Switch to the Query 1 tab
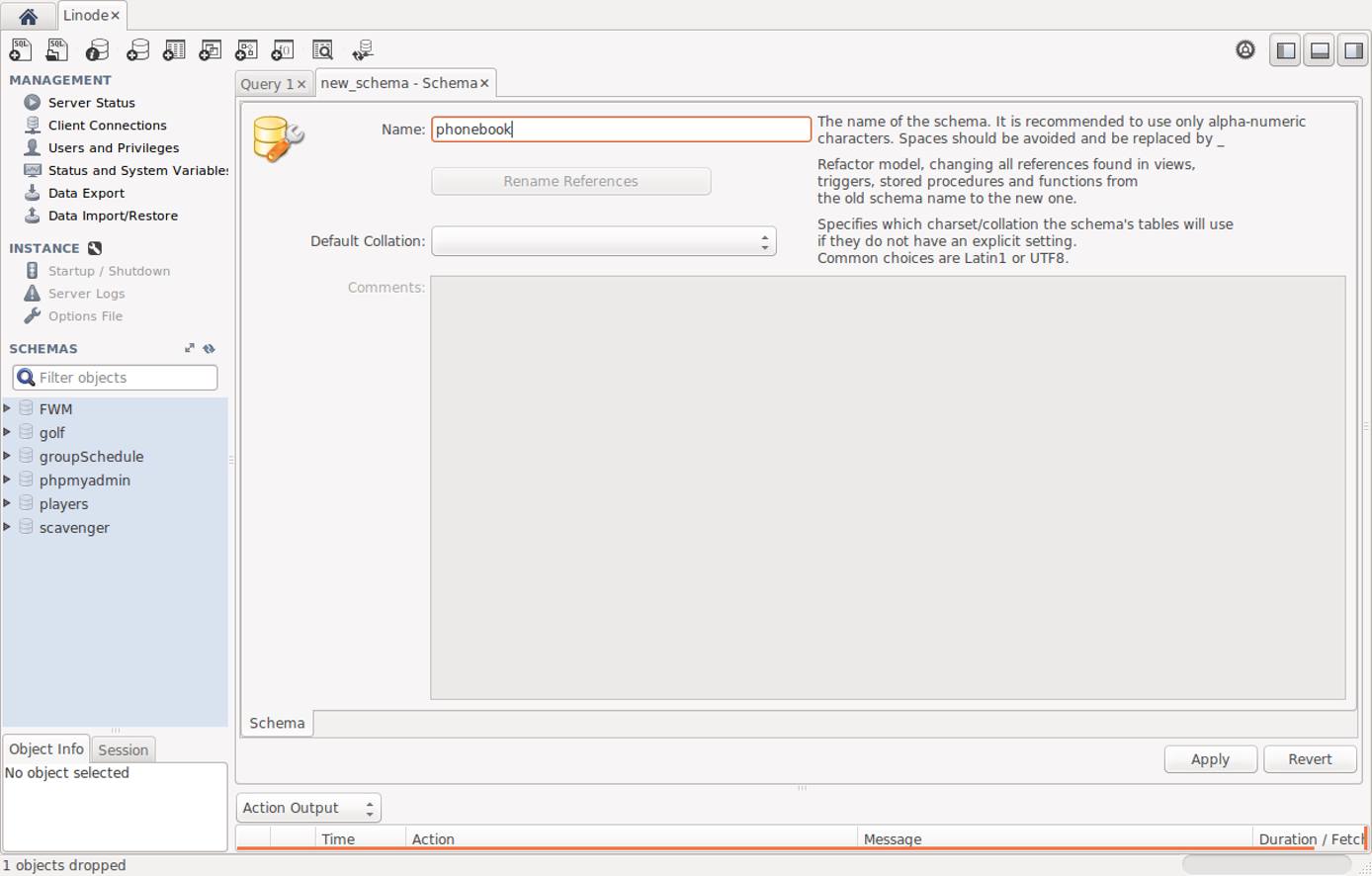Image resolution: width=1372 pixels, height=876 pixels. [266, 83]
